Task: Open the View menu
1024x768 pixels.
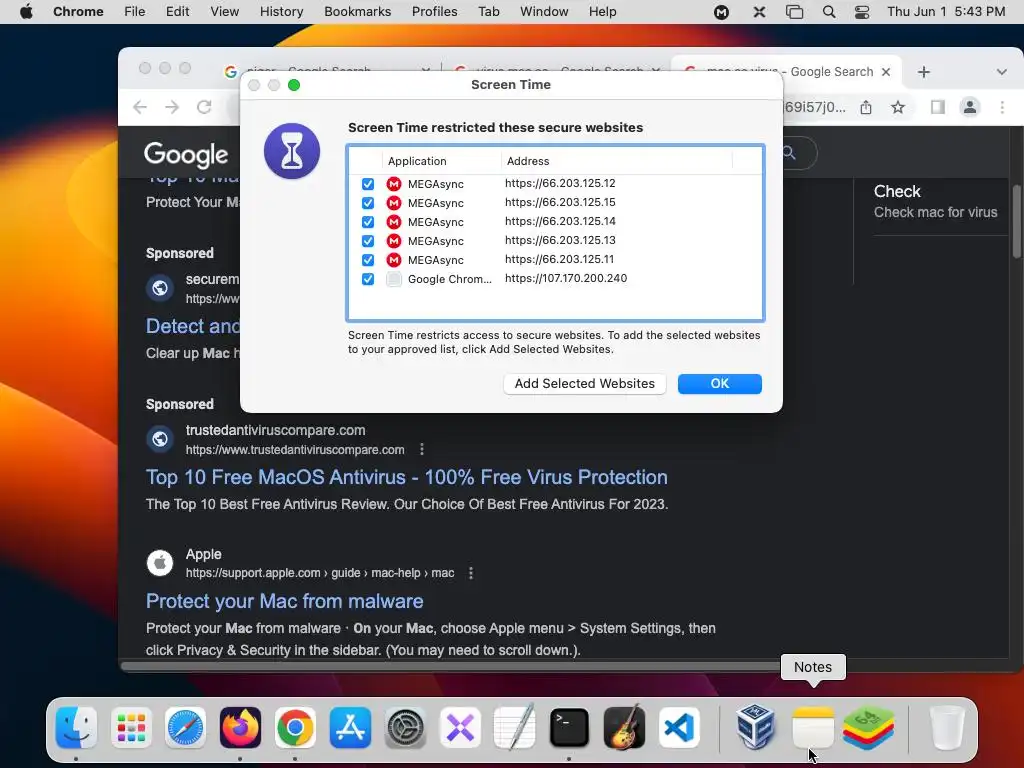Action: (x=225, y=12)
